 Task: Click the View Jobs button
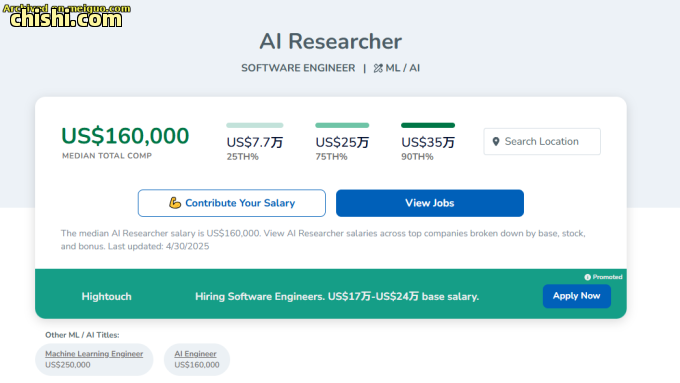coord(430,203)
